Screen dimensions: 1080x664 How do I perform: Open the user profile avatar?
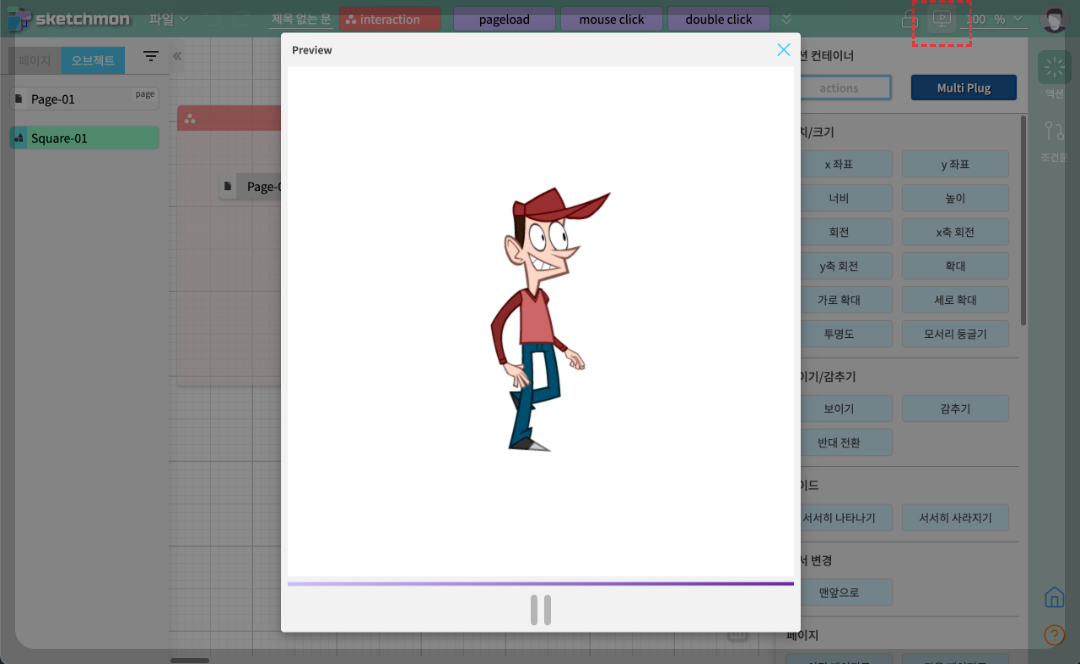tap(1055, 19)
